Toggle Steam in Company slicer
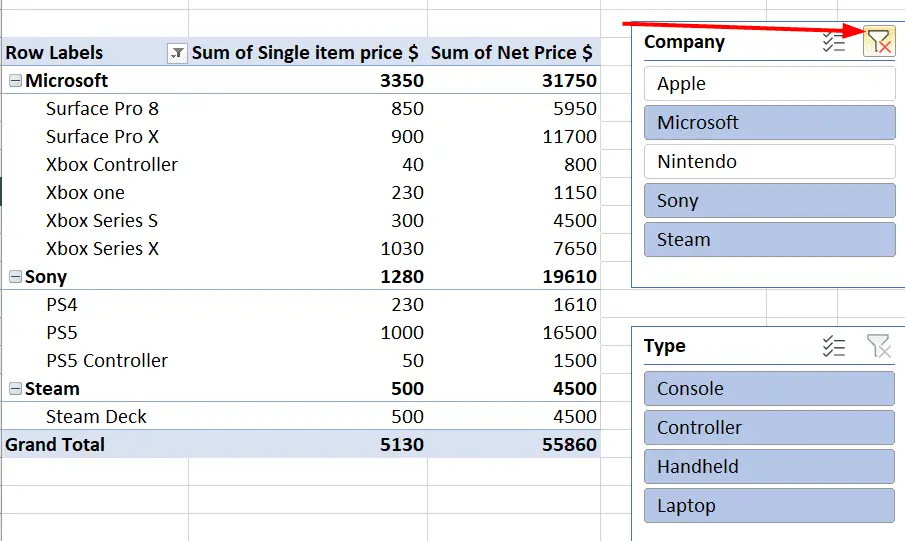 [x=769, y=240]
